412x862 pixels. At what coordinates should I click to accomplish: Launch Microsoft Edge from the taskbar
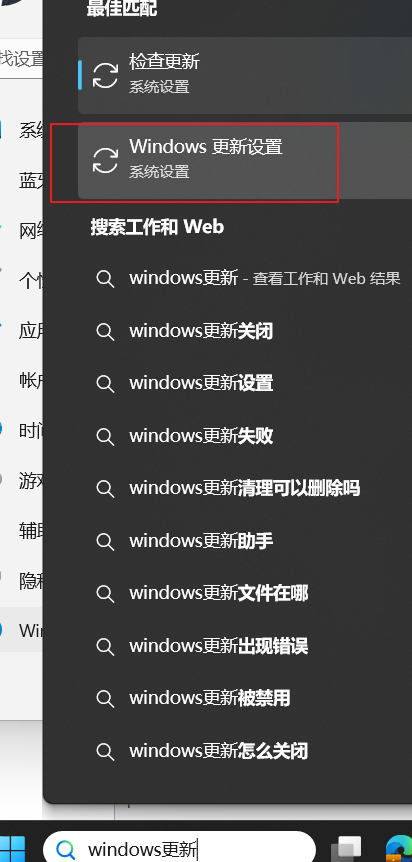tap(399, 849)
